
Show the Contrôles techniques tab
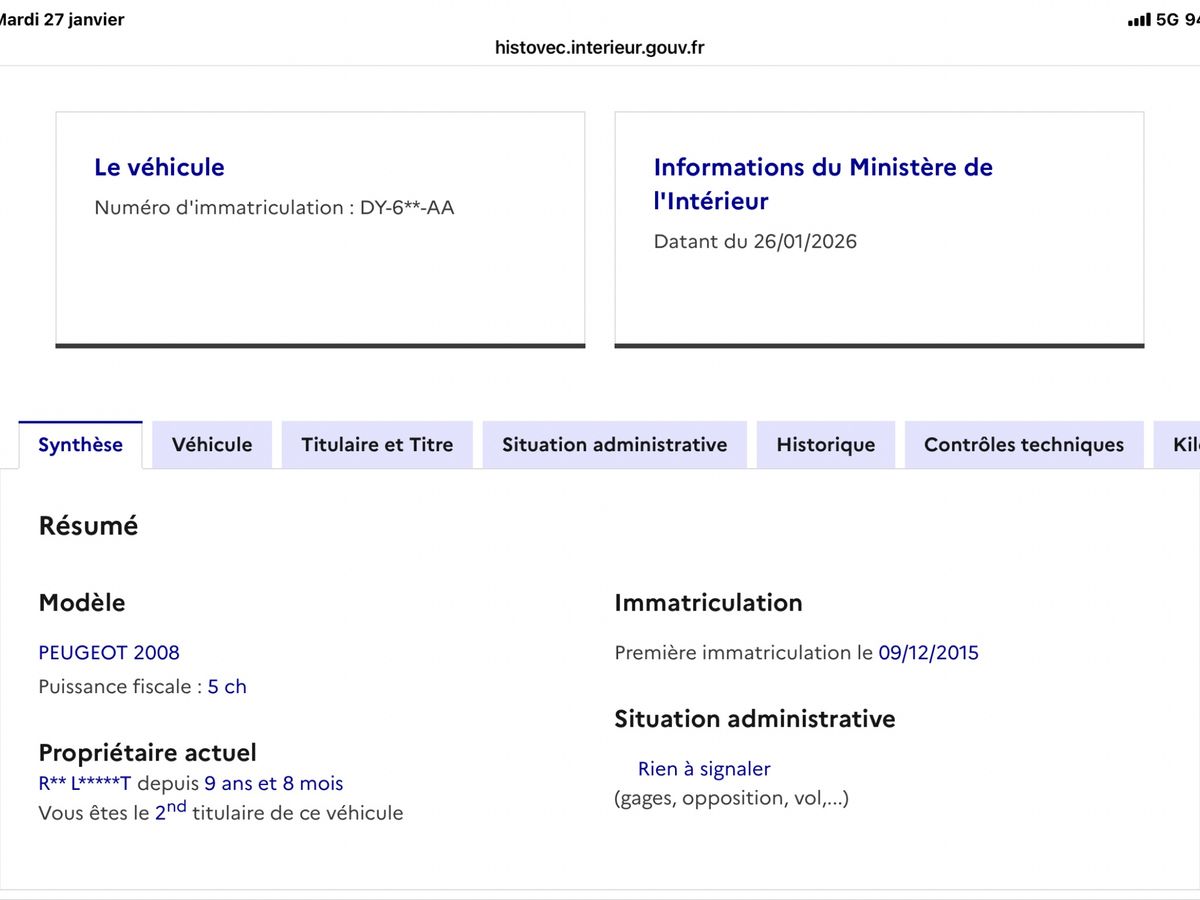1023,445
